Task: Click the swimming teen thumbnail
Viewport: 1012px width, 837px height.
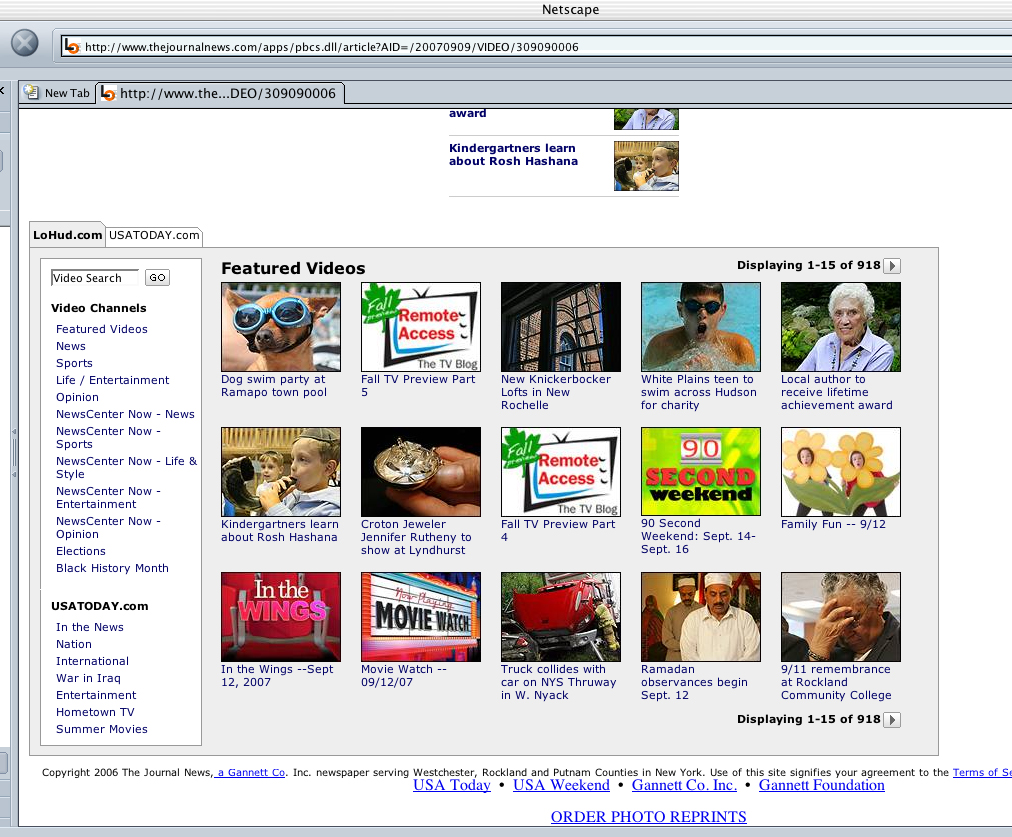Action: click(701, 327)
